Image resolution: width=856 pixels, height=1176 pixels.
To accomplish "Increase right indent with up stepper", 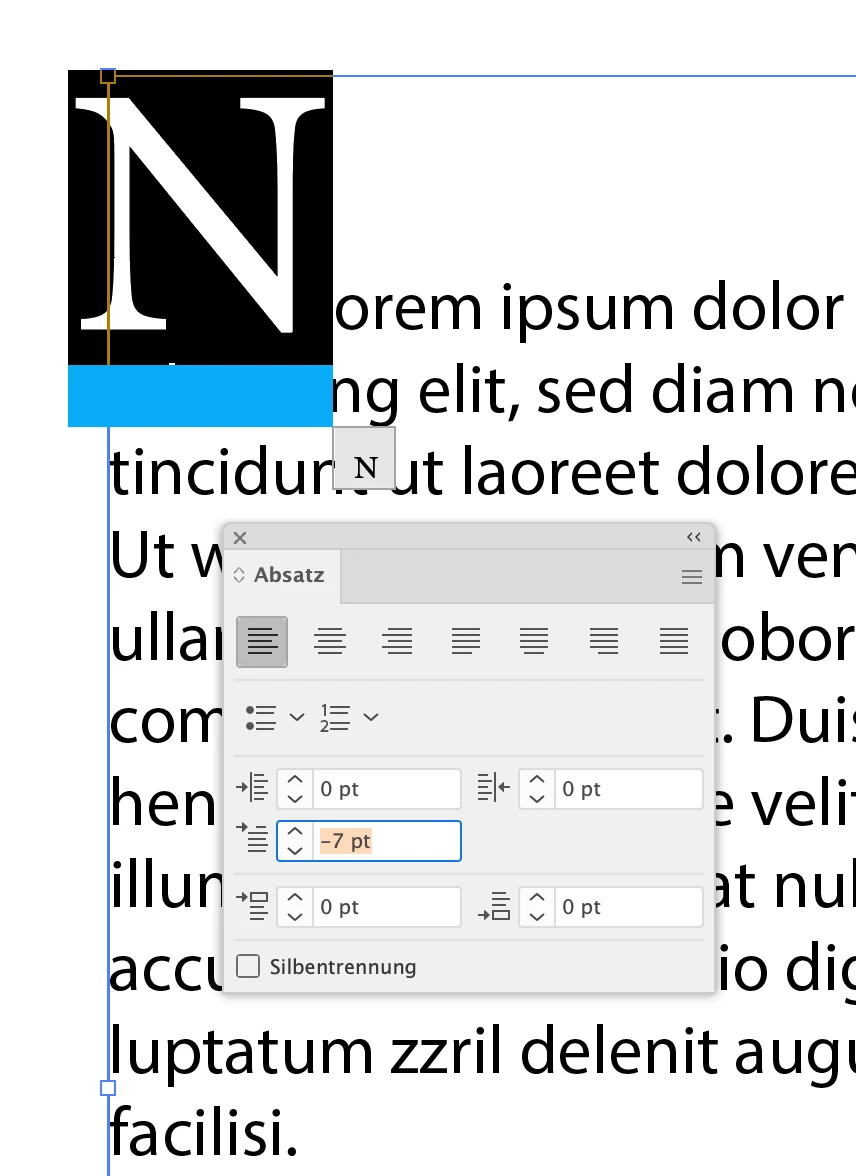I will click(537, 779).
